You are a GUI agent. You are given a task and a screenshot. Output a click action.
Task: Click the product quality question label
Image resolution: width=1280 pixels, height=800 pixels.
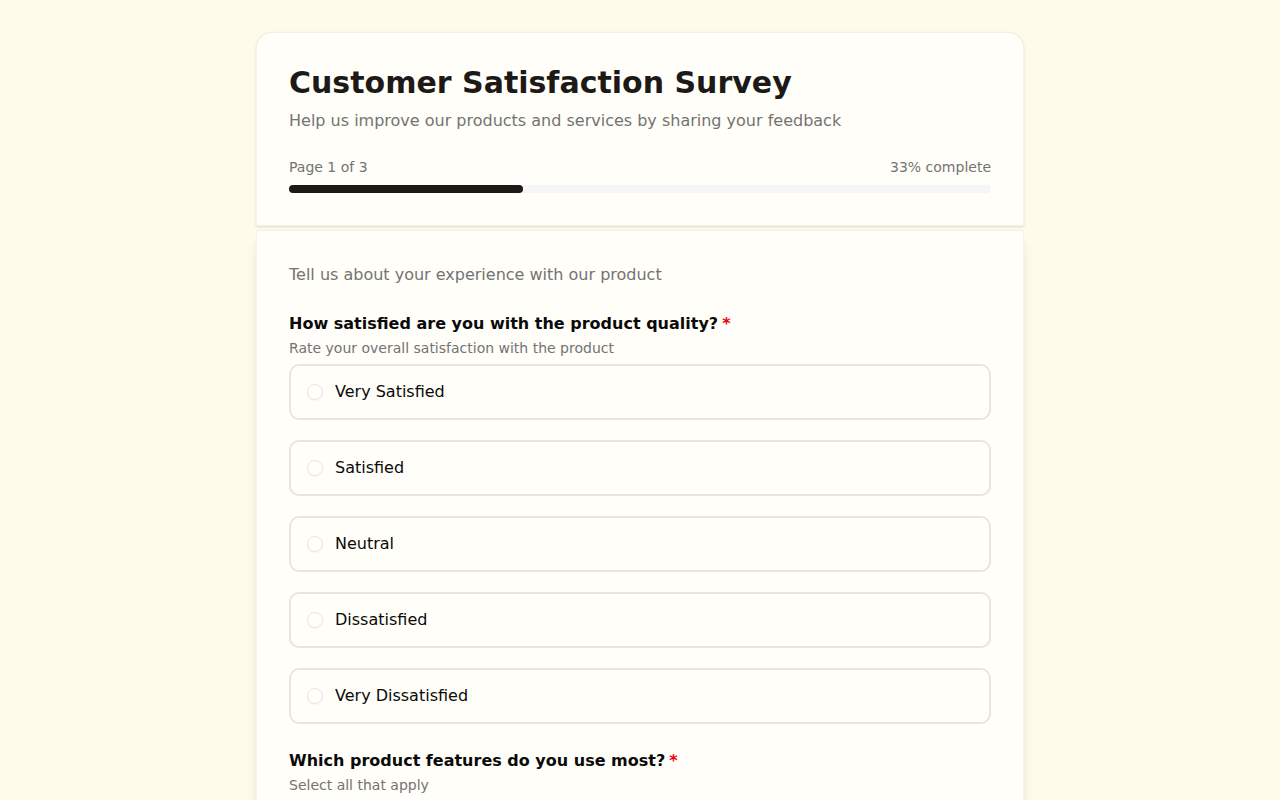pyautogui.click(x=503, y=324)
